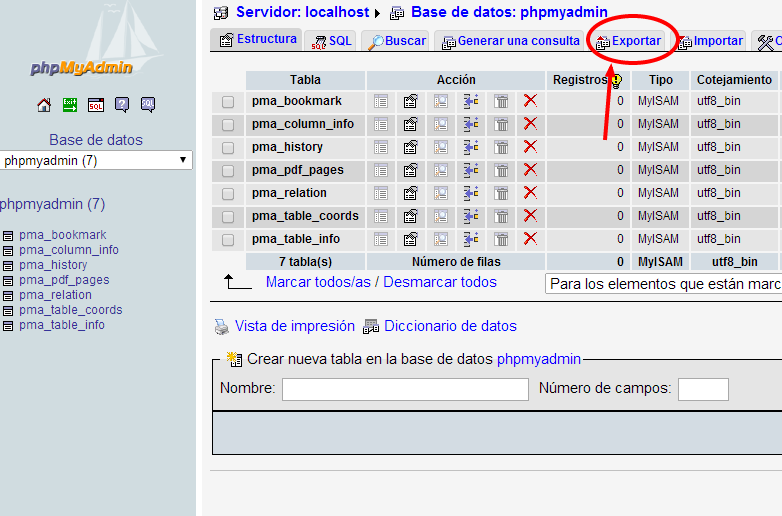The width and height of the screenshot is (782, 516).
Task: Search icon in pma_column_info row
Action: pos(440,124)
